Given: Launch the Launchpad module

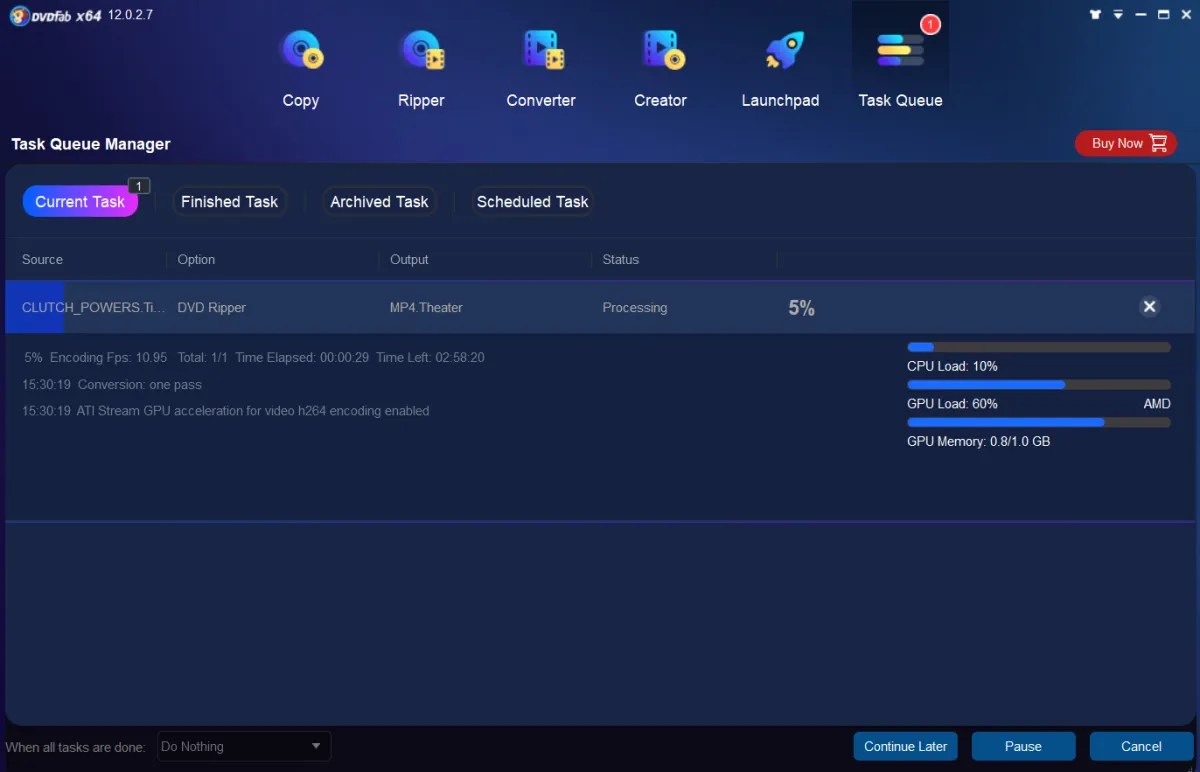Looking at the screenshot, I should pos(780,67).
